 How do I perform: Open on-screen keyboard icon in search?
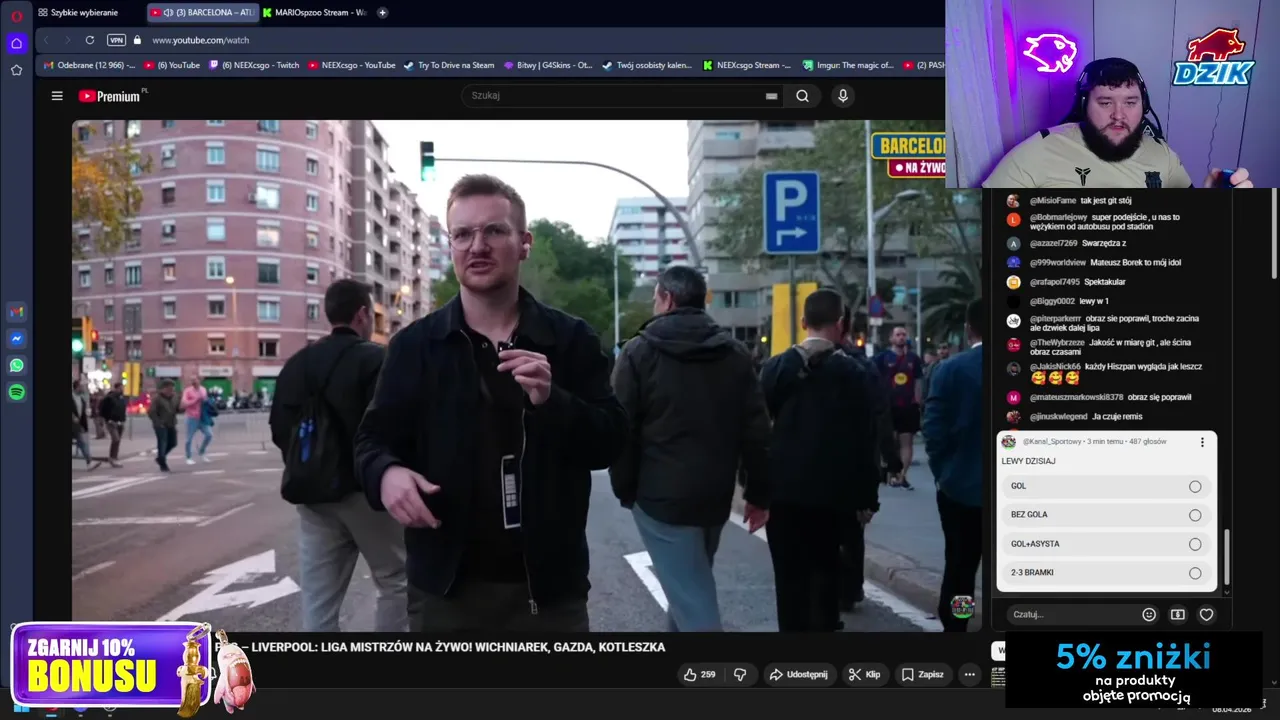[x=771, y=96]
